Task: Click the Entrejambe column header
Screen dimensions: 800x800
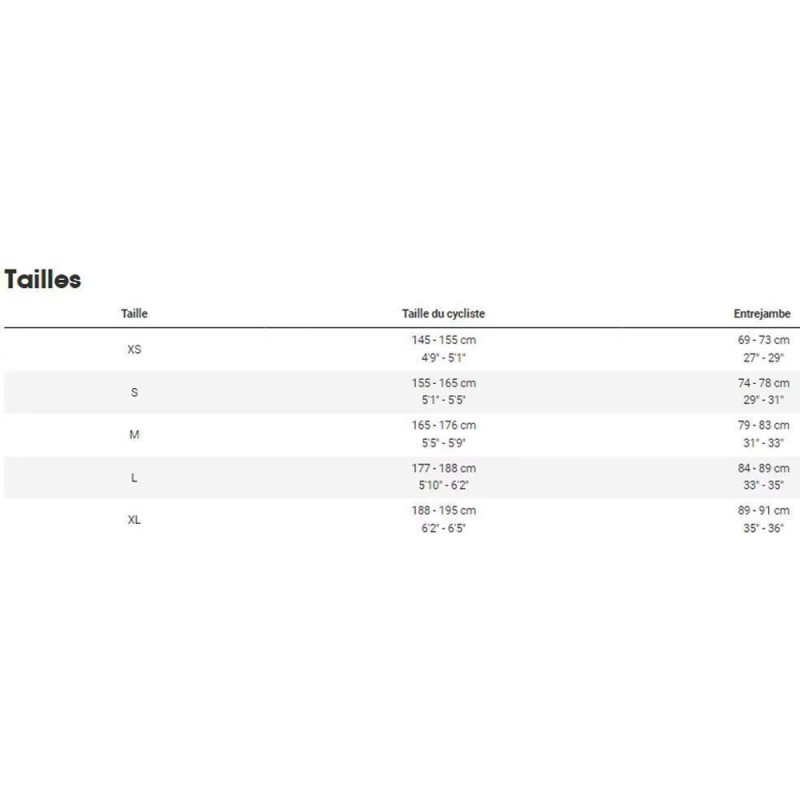Action: coord(762,313)
